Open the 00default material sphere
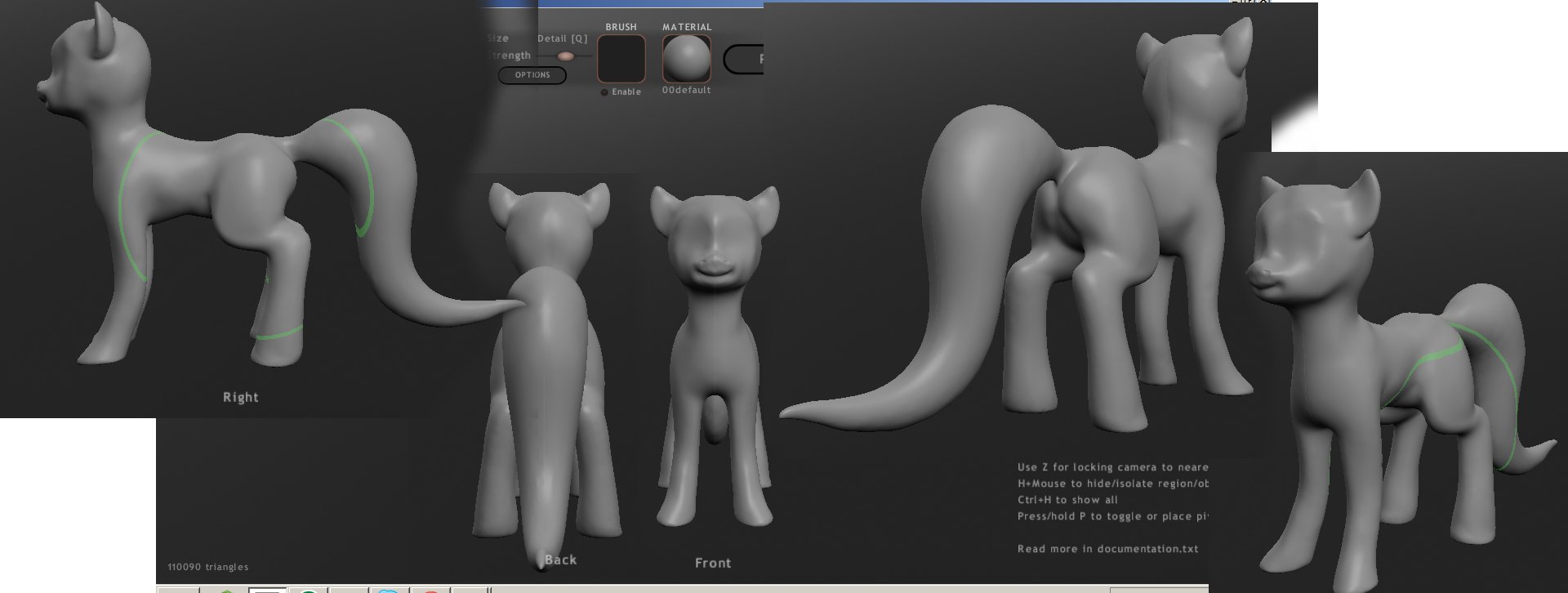The height and width of the screenshot is (593, 1568). [x=687, y=59]
